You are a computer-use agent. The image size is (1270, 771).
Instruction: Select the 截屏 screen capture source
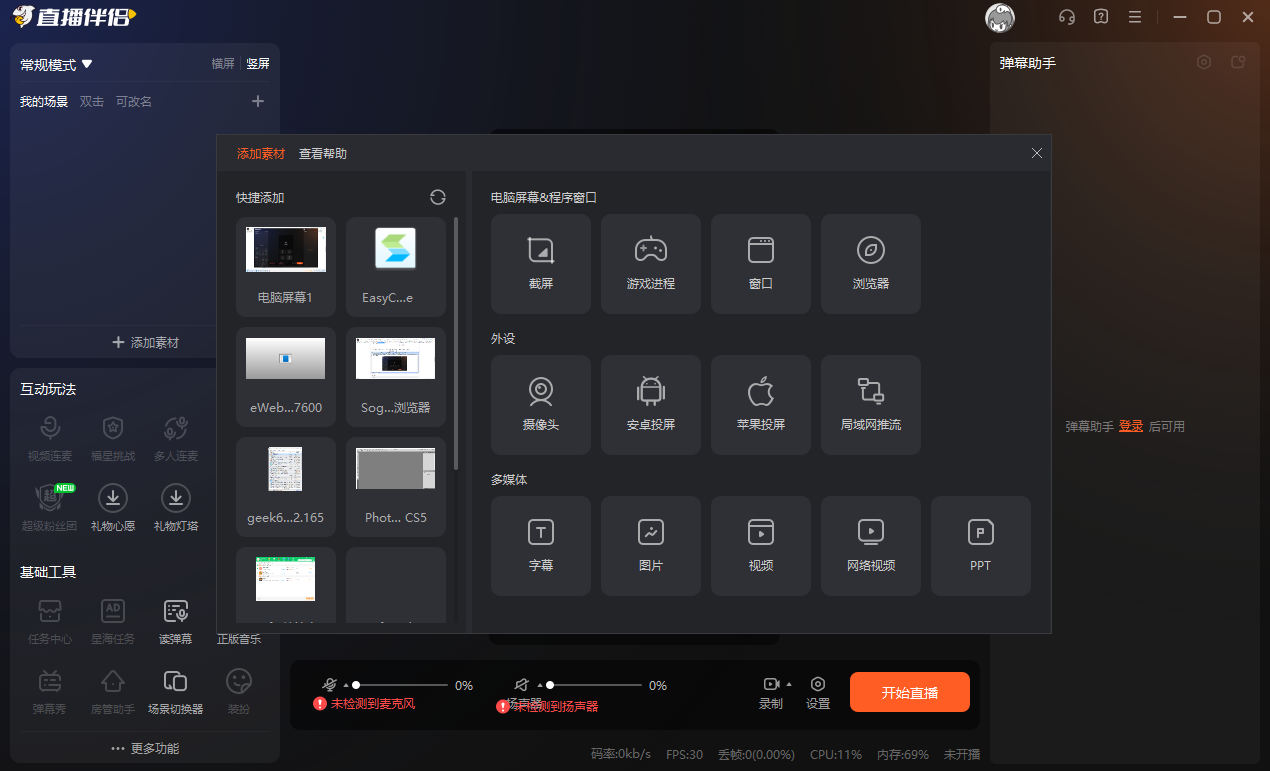pyautogui.click(x=540, y=263)
